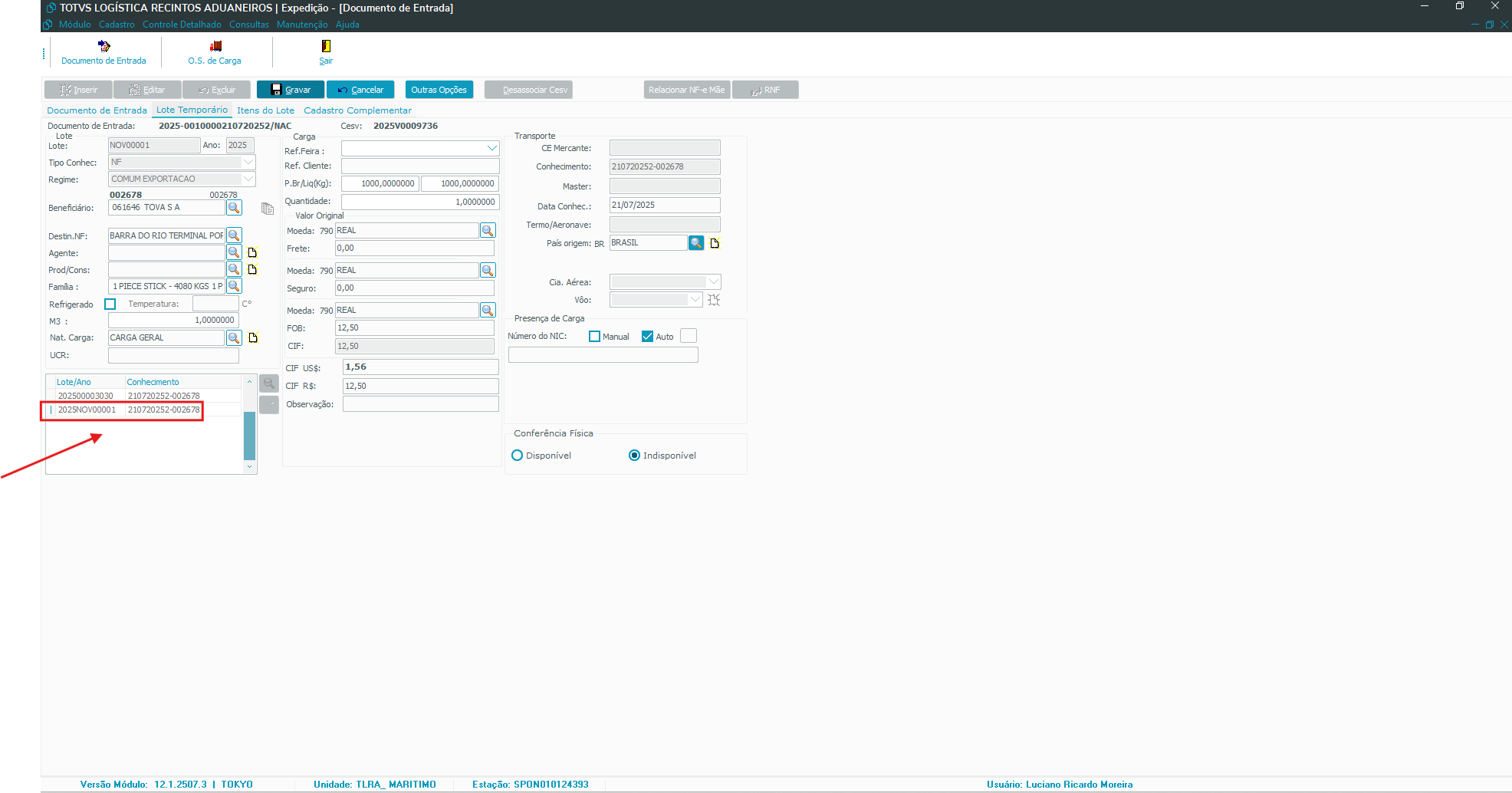Select Disponível radio button
This screenshot has height=793, width=1512.
pyautogui.click(x=518, y=456)
